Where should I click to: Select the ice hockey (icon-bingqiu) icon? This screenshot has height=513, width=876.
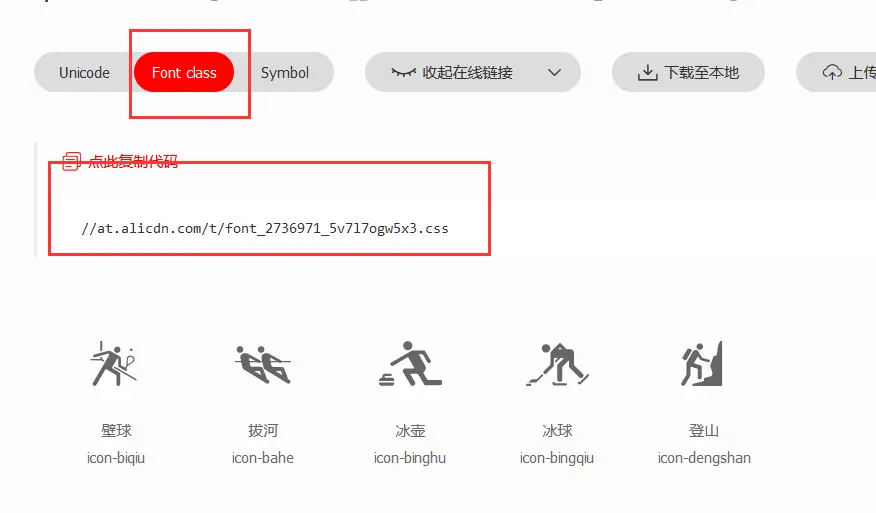point(557,364)
